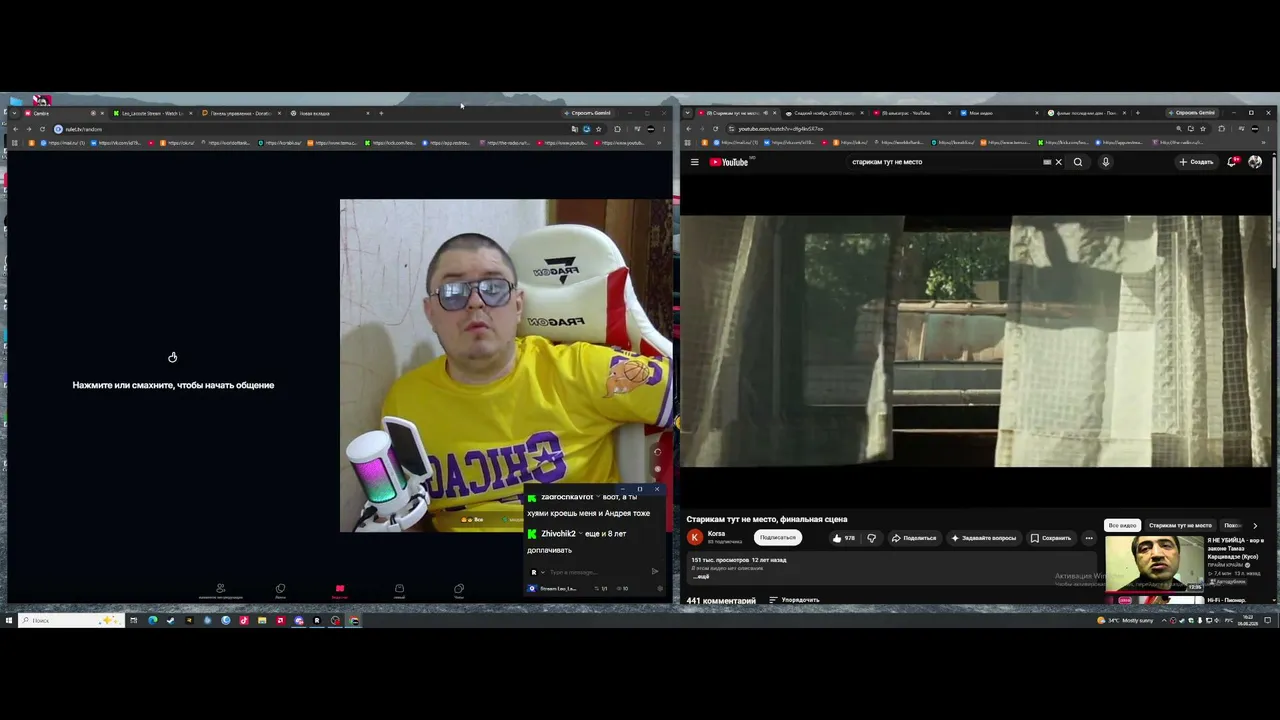
Task: Open the on-screen keyboard in YouTube search
Action: (1047, 162)
